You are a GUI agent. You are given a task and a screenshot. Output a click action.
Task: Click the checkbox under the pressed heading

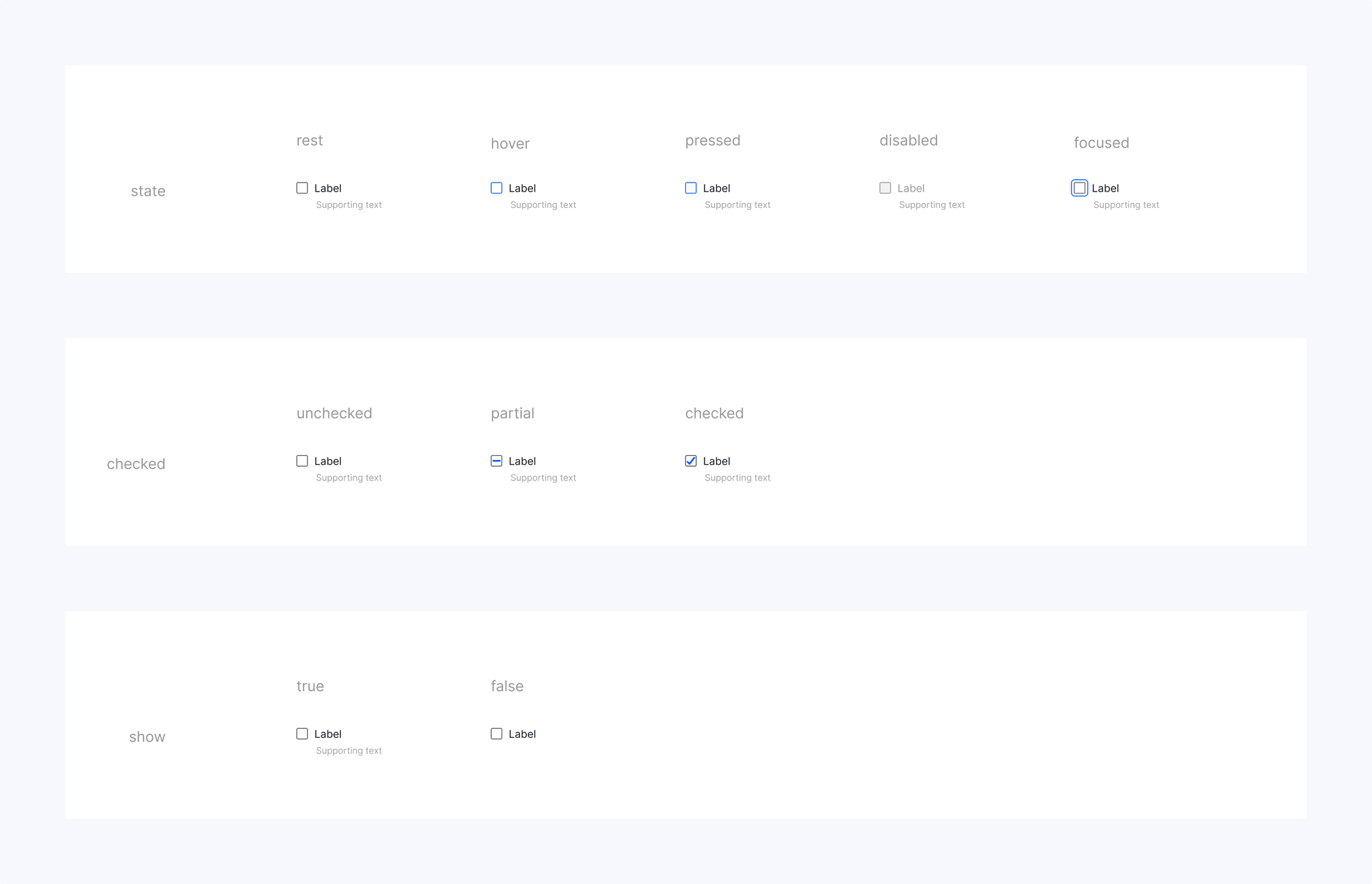pos(691,188)
